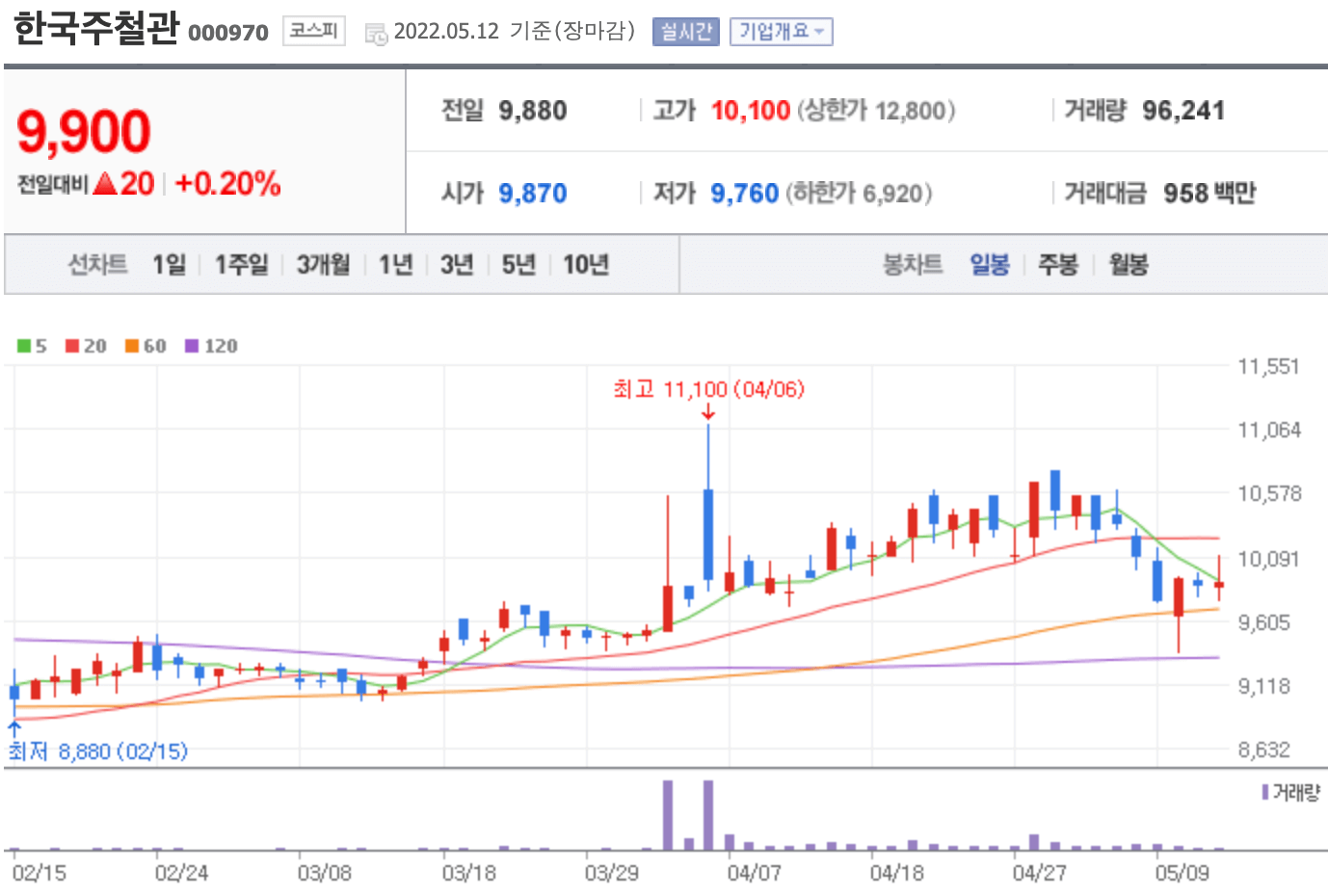Image resolution: width=1328 pixels, height=896 pixels.
Task: Click the date text 2022.05.12 기준(장마감)
Action: [x=515, y=32]
